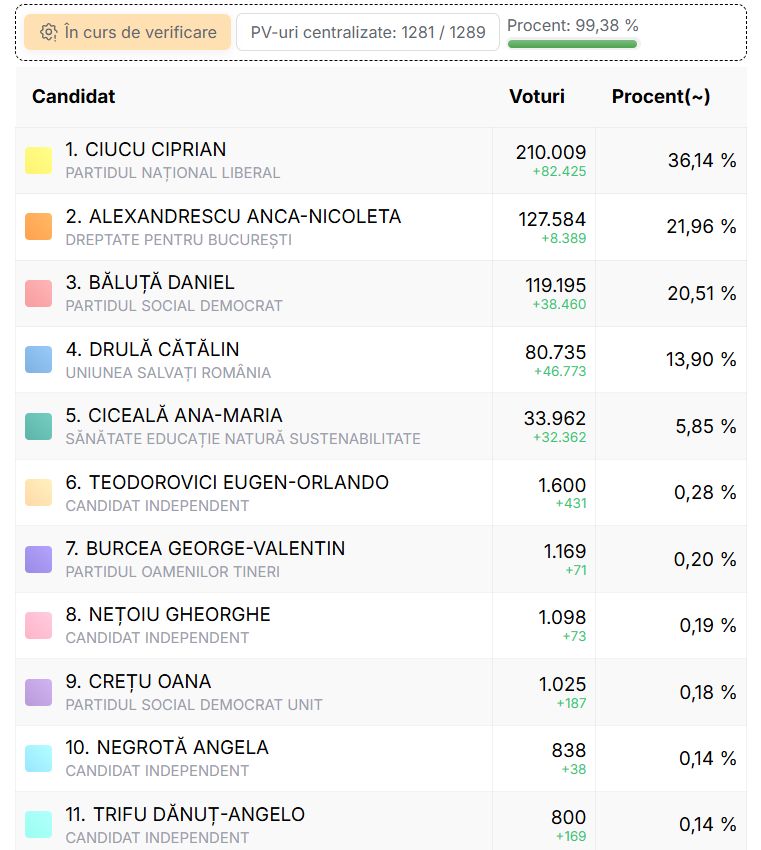Click the purple swatch for Burcea George-Valentin
The width and height of the screenshot is (761, 850).
(39, 559)
